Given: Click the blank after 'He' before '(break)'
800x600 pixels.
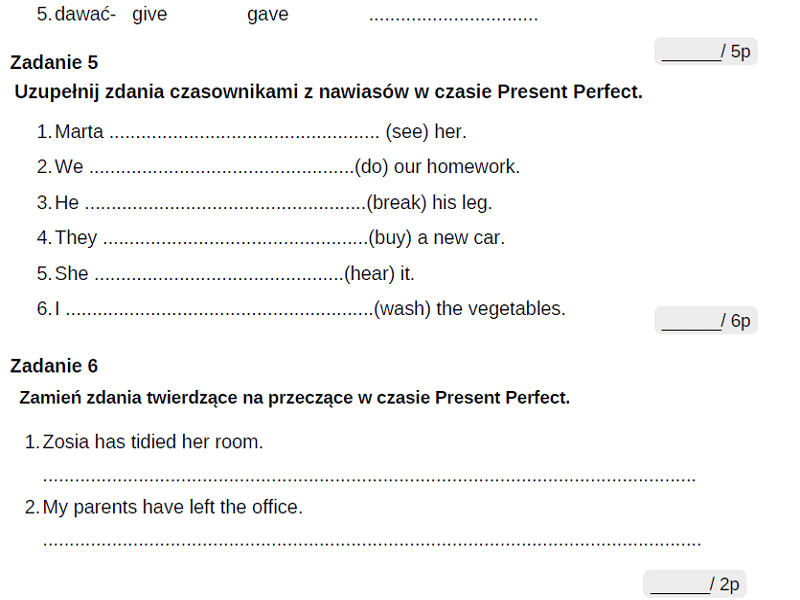Looking at the screenshot, I should [225, 204].
